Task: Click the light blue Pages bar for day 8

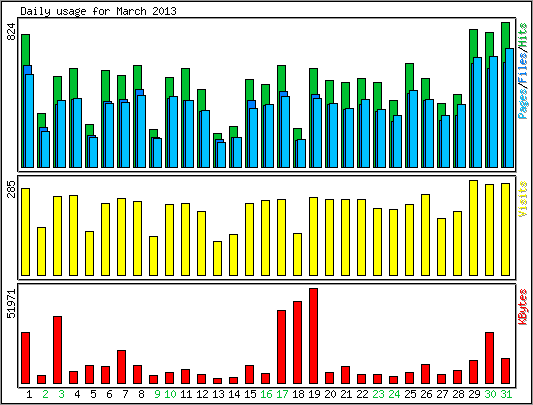Action: (x=141, y=131)
